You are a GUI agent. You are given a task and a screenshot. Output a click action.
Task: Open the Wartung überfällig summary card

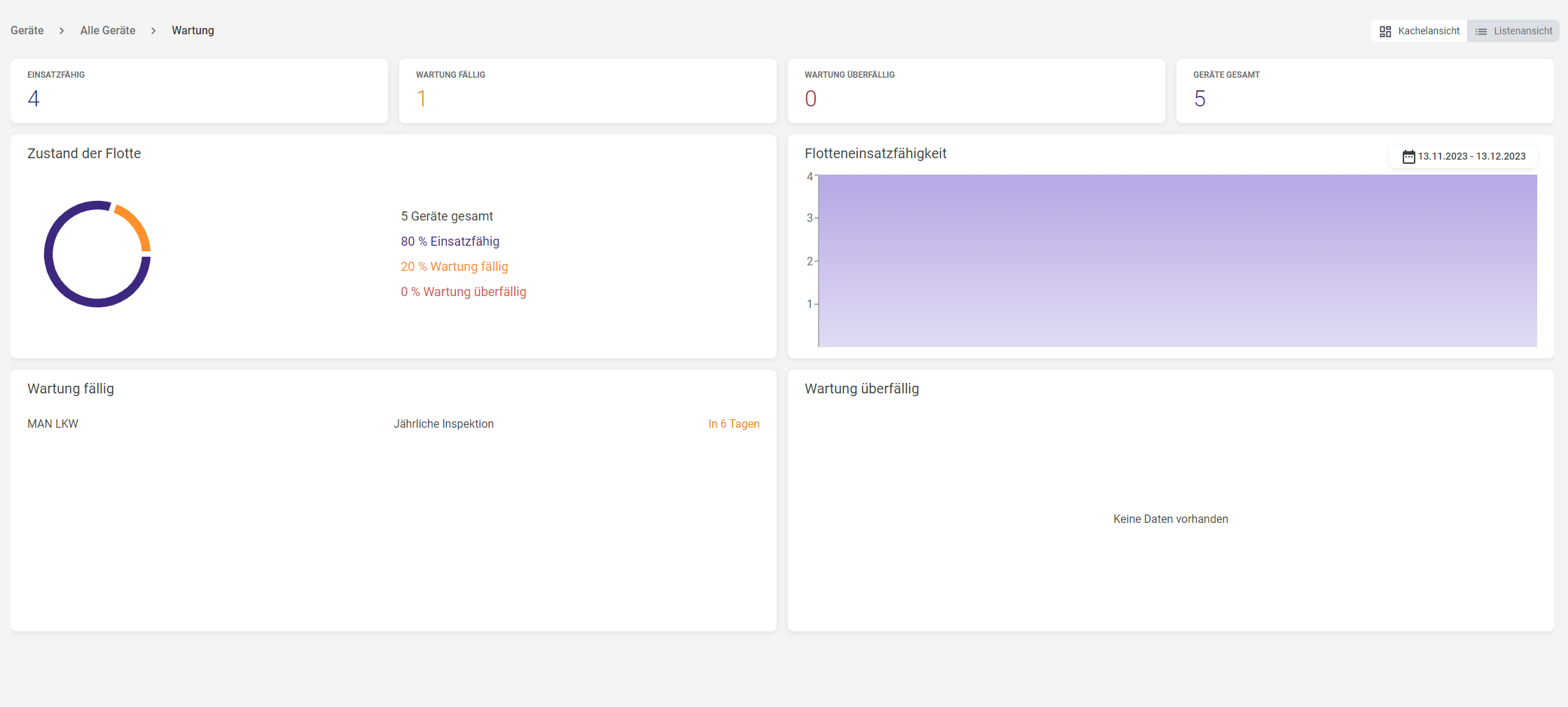coord(976,91)
